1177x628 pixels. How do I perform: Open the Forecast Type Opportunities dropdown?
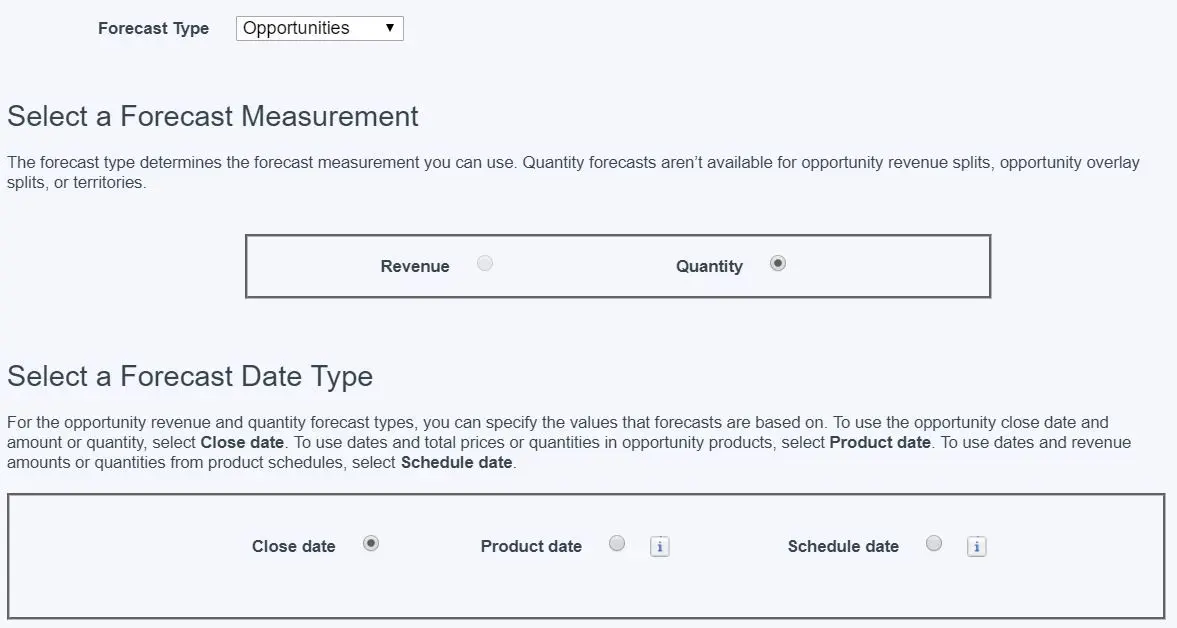(x=320, y=29)
